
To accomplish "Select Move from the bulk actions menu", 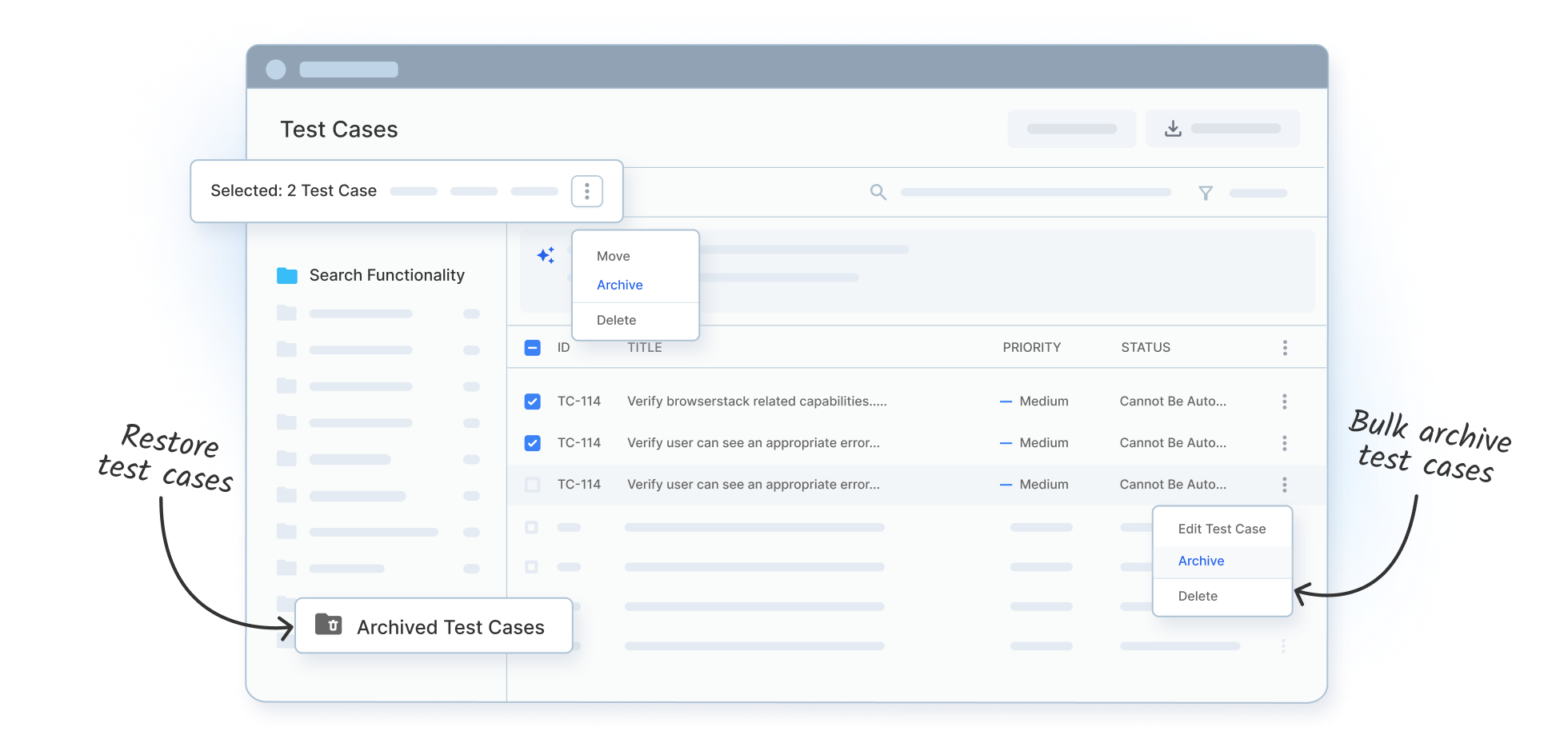I will tap(613, 256).
